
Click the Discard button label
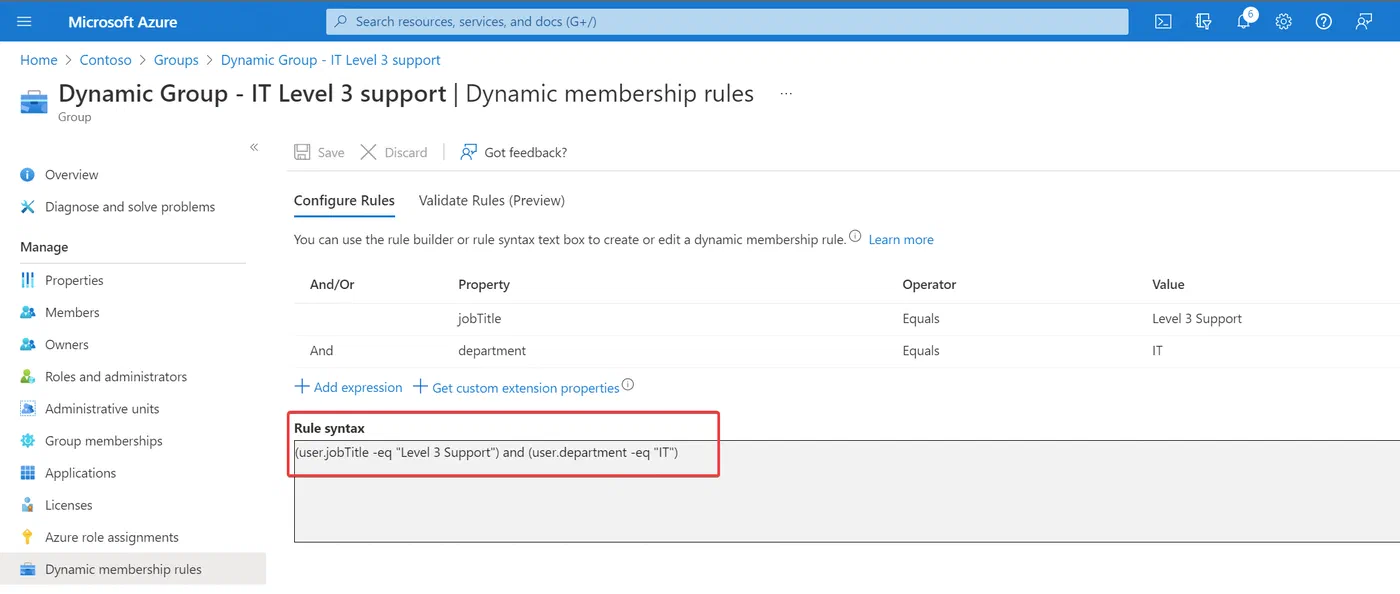[x=406, y=153]
